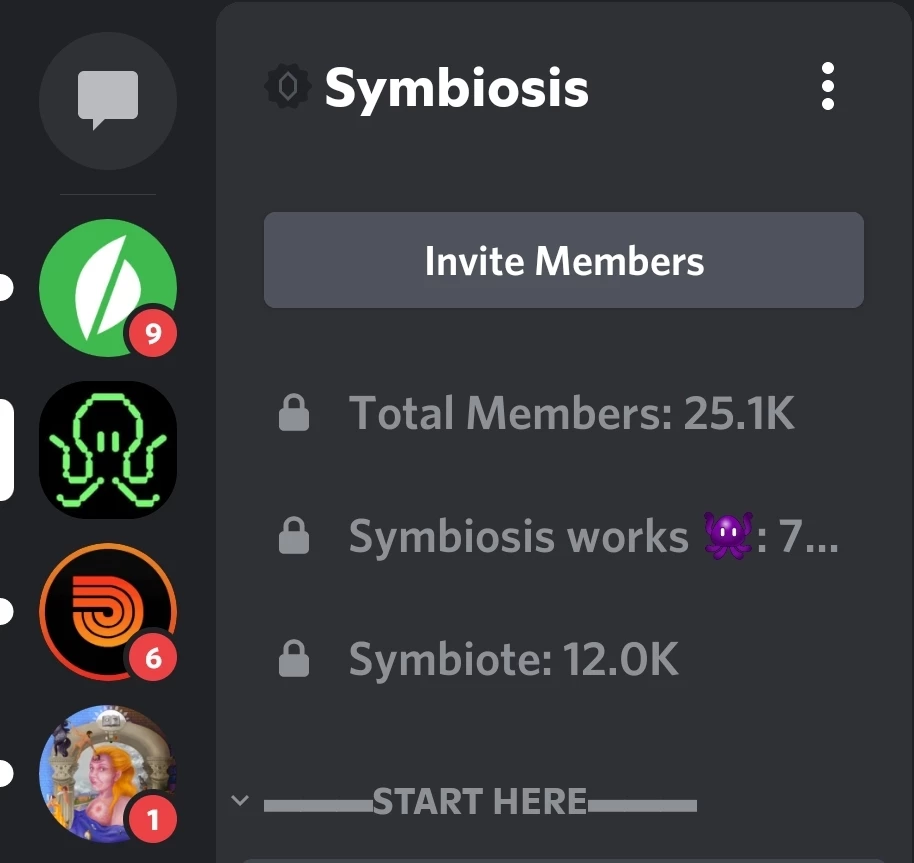
Task: Toggle the START HERE category label
Action: tap(480, 801)
